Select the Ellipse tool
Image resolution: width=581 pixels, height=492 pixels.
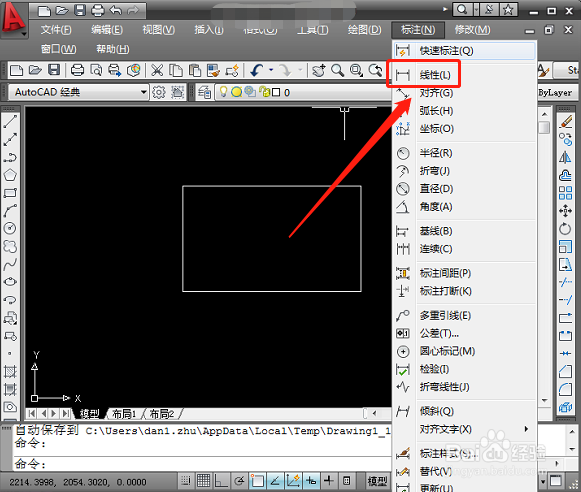click(x=10, y=282)
